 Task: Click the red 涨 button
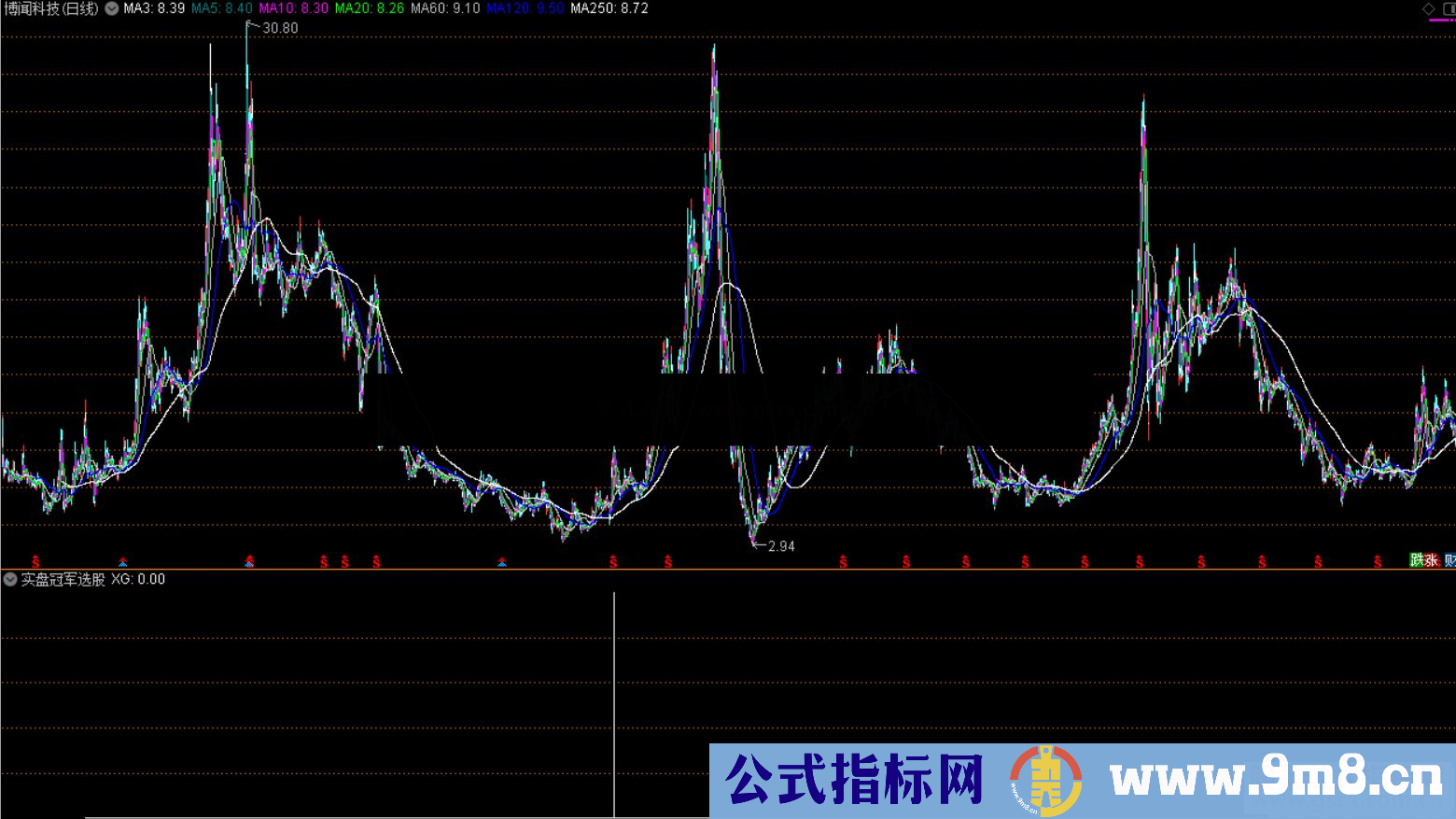(x=1432, y=560)
